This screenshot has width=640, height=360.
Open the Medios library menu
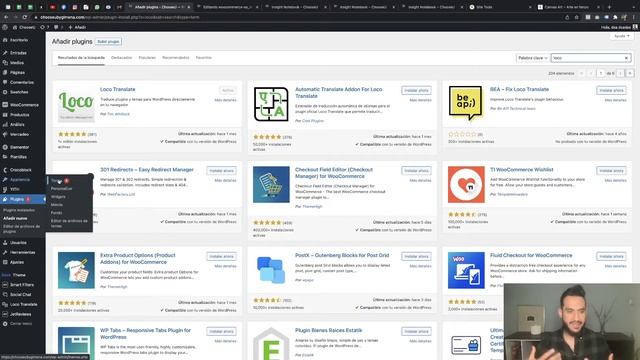[x=17, y=63]
